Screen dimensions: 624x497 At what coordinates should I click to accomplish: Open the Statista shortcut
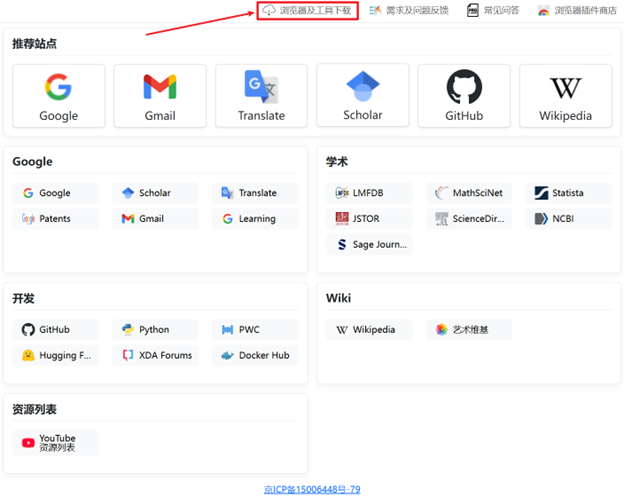pos(568,193)
